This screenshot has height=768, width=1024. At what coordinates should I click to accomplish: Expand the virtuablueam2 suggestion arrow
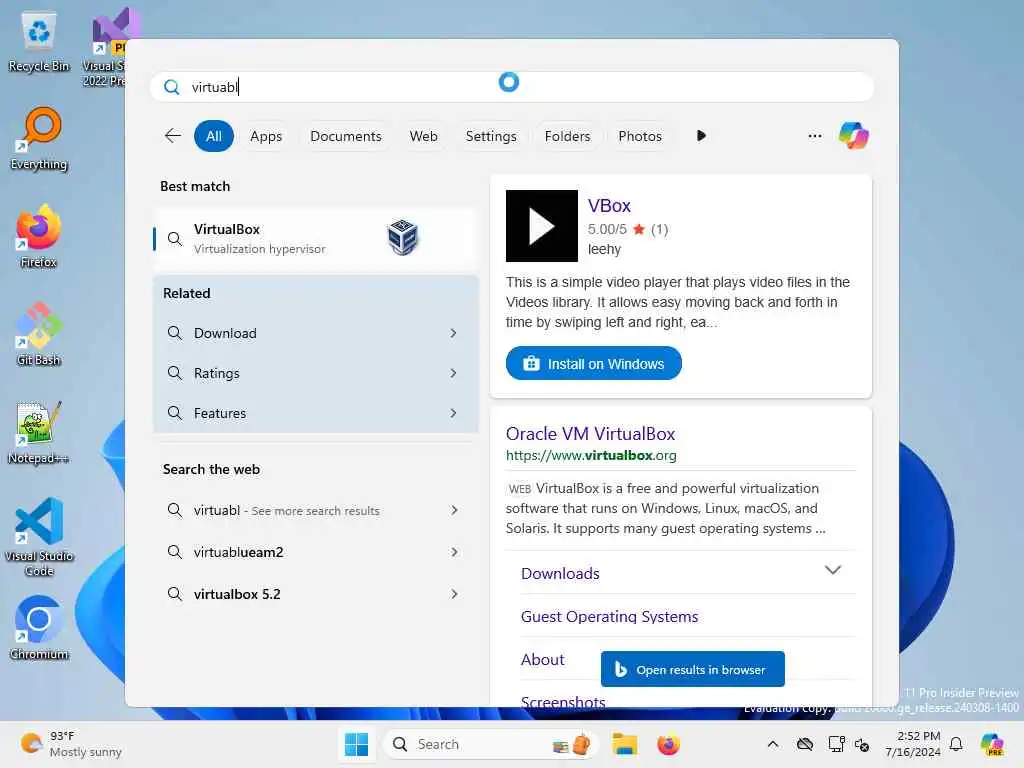coord(454,552)
